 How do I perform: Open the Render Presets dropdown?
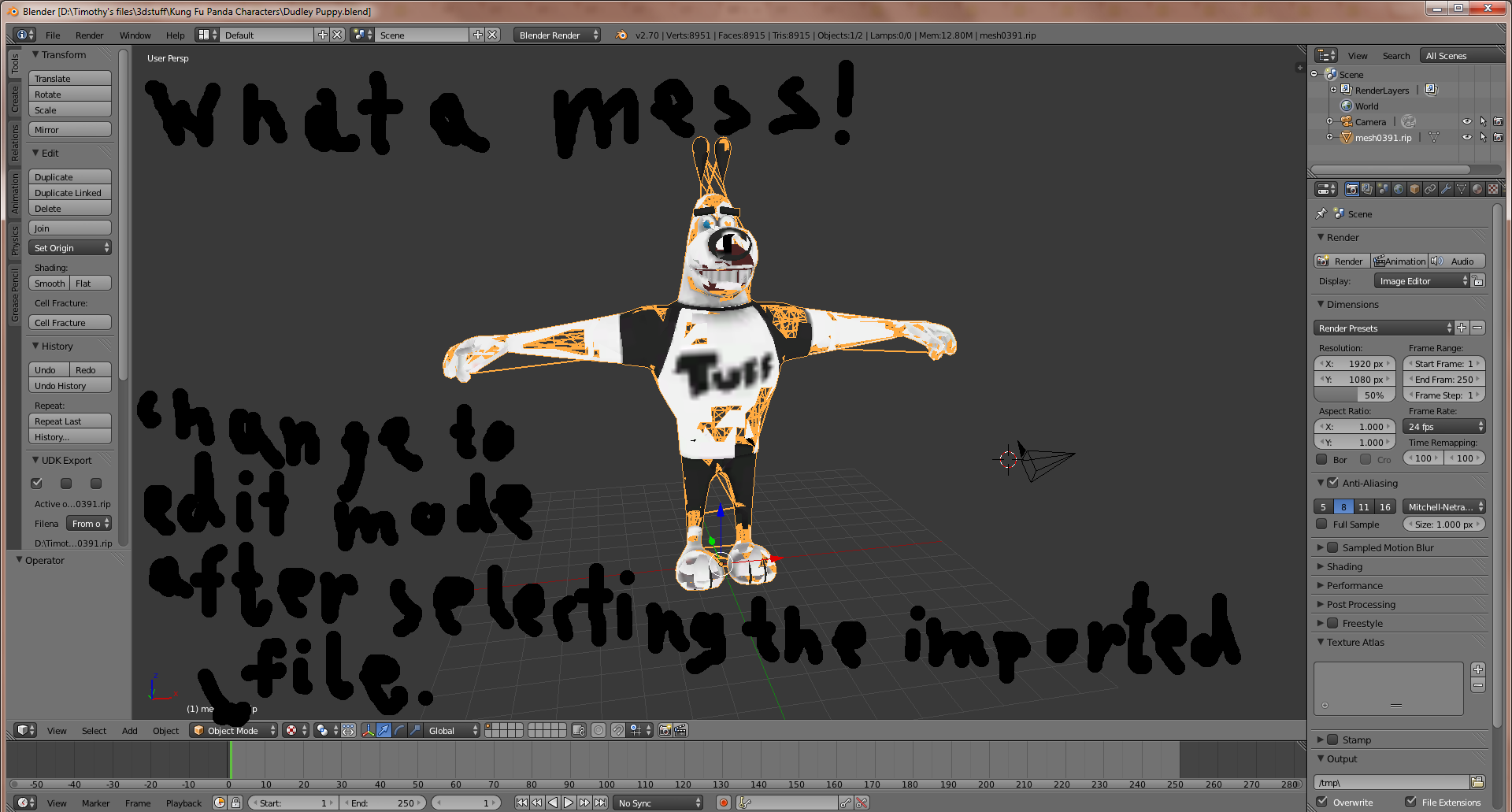click(1383, 328)
